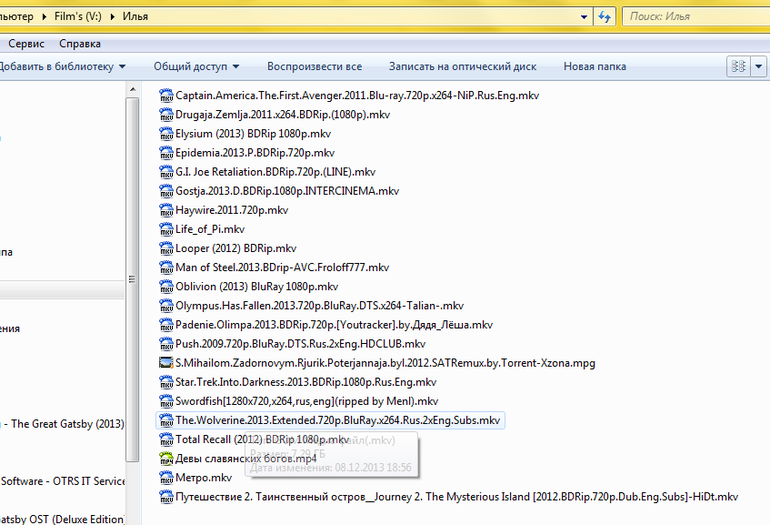The width and height of the screenshot is (770, 525).
Task: Click the Life_of_Pi.mkv file icon
Action: tap(167, 229)
